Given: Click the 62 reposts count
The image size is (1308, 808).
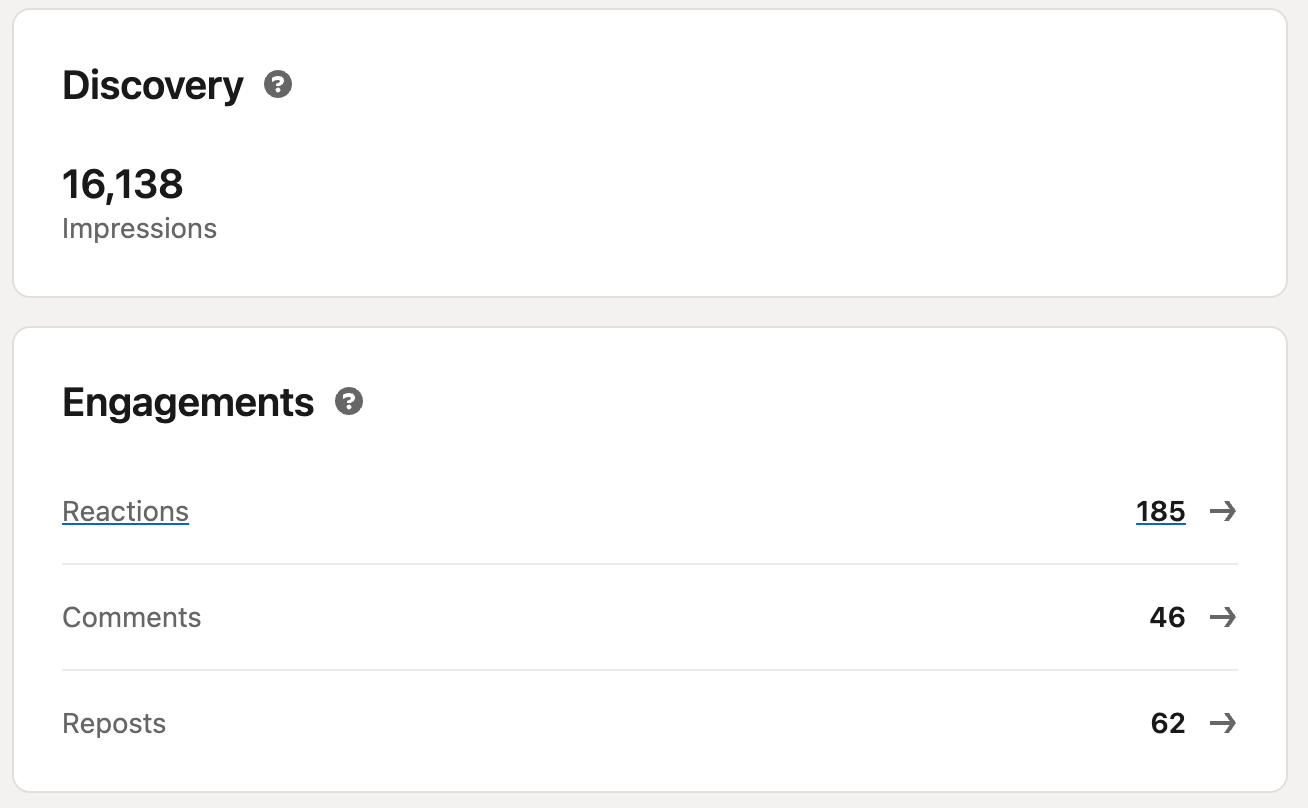Looking at the screenshot, I should coord(1167,723).
